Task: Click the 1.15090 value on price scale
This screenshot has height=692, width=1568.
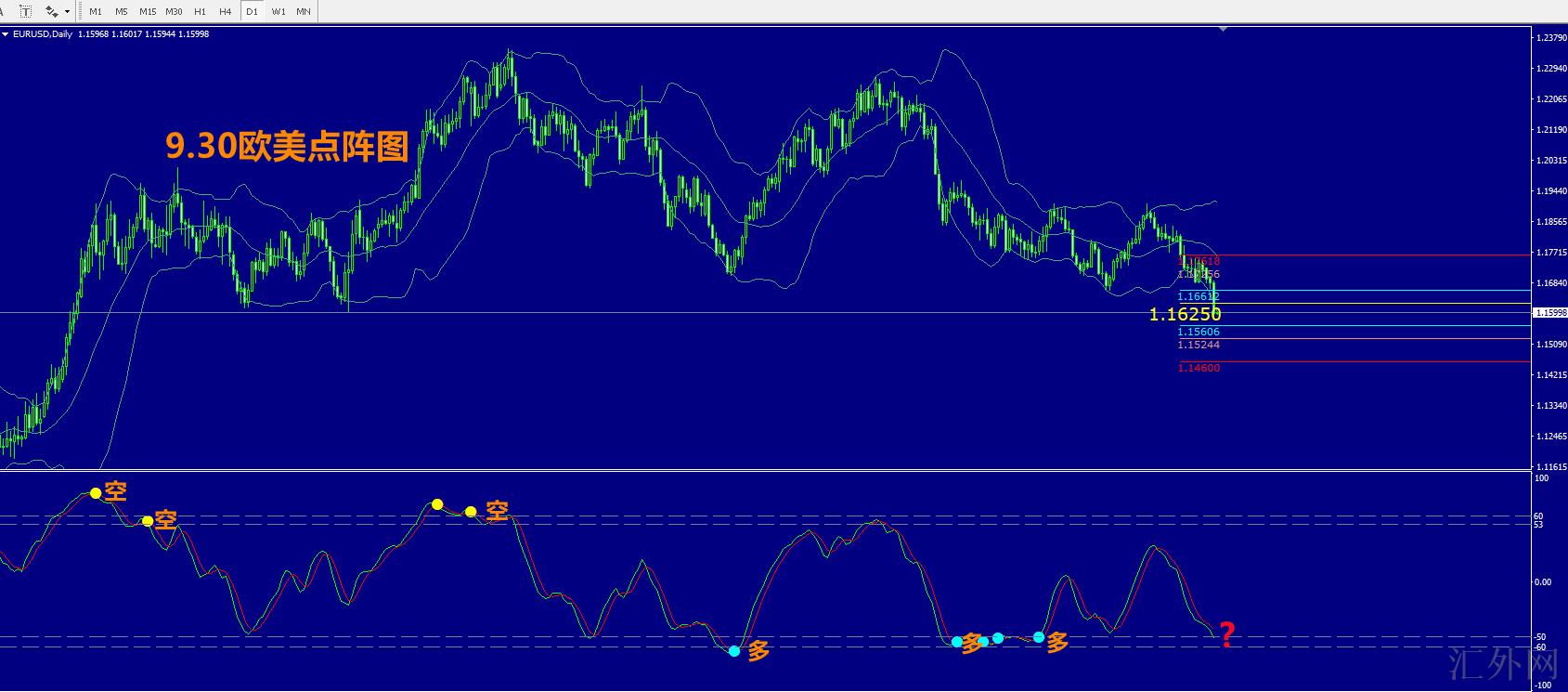Action: [x=1551, y=345]
